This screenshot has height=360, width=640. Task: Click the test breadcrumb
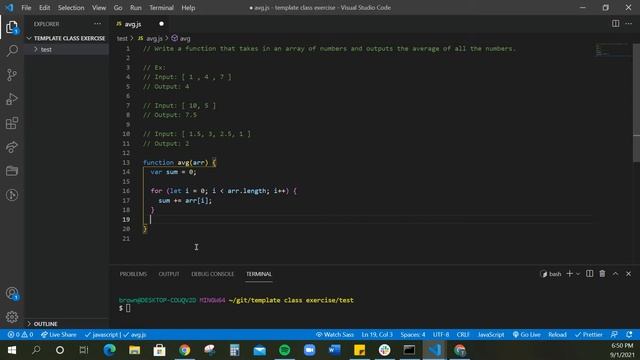click(122, 38)
